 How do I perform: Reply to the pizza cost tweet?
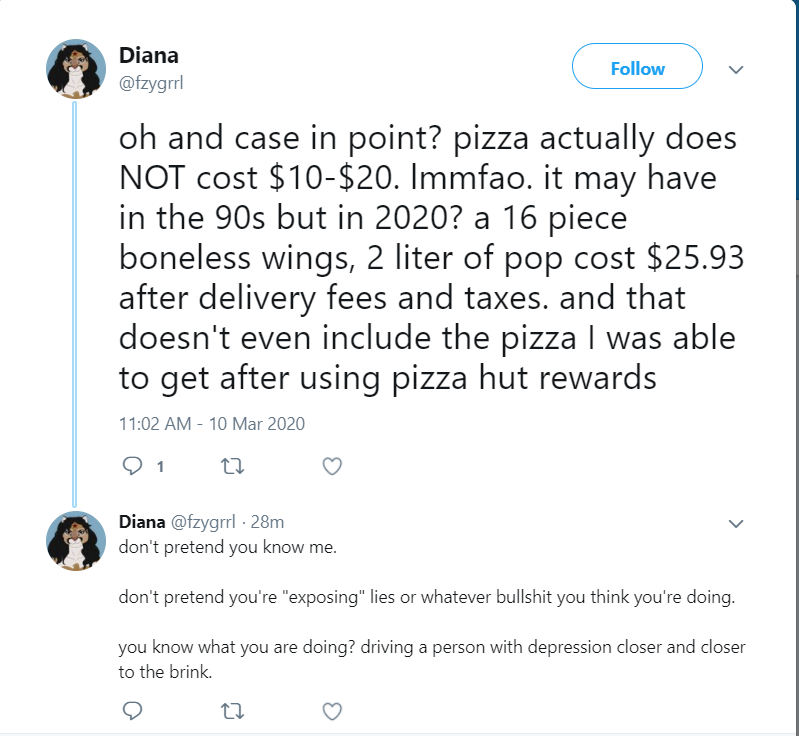pos(132,466)
